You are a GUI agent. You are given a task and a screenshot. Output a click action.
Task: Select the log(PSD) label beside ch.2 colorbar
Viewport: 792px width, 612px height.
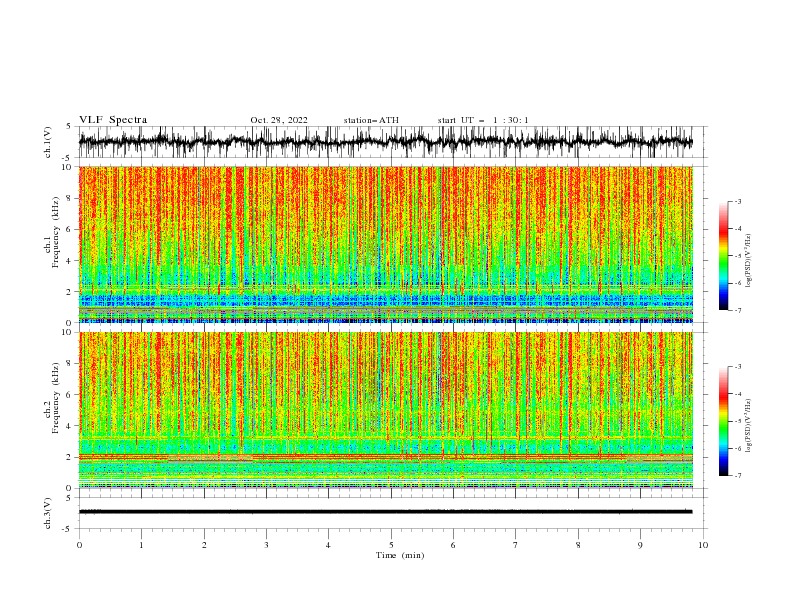coord(748,425)
